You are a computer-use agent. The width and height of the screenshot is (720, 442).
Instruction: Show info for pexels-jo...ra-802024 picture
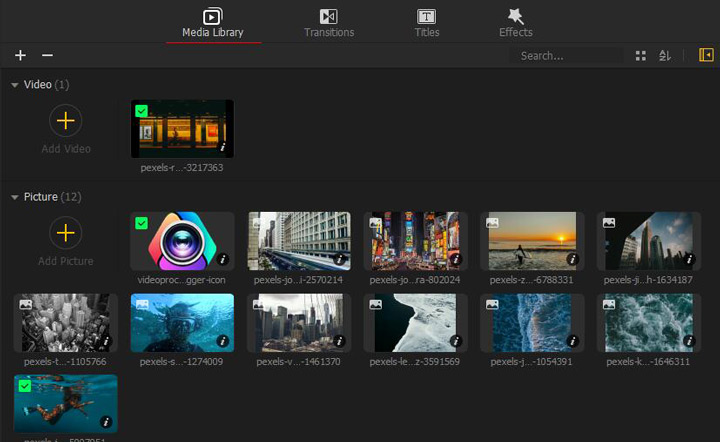[x=456, y=259]
